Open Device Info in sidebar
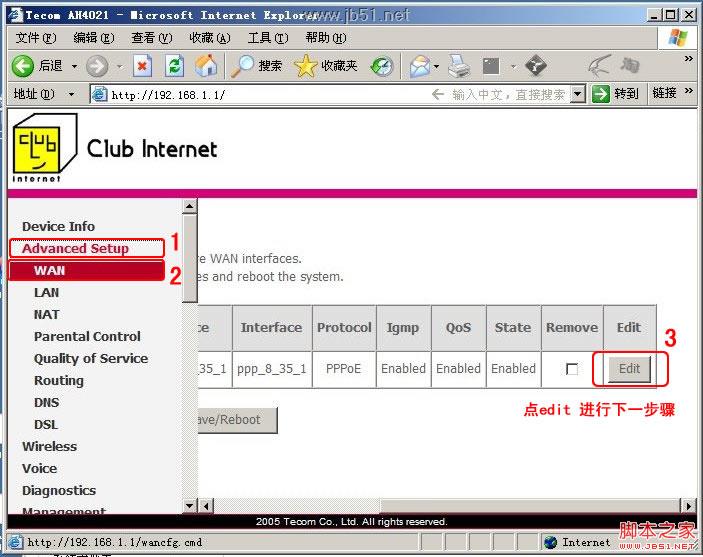The width and height of the screenshot is (703, 557). [x=58, y=226]
